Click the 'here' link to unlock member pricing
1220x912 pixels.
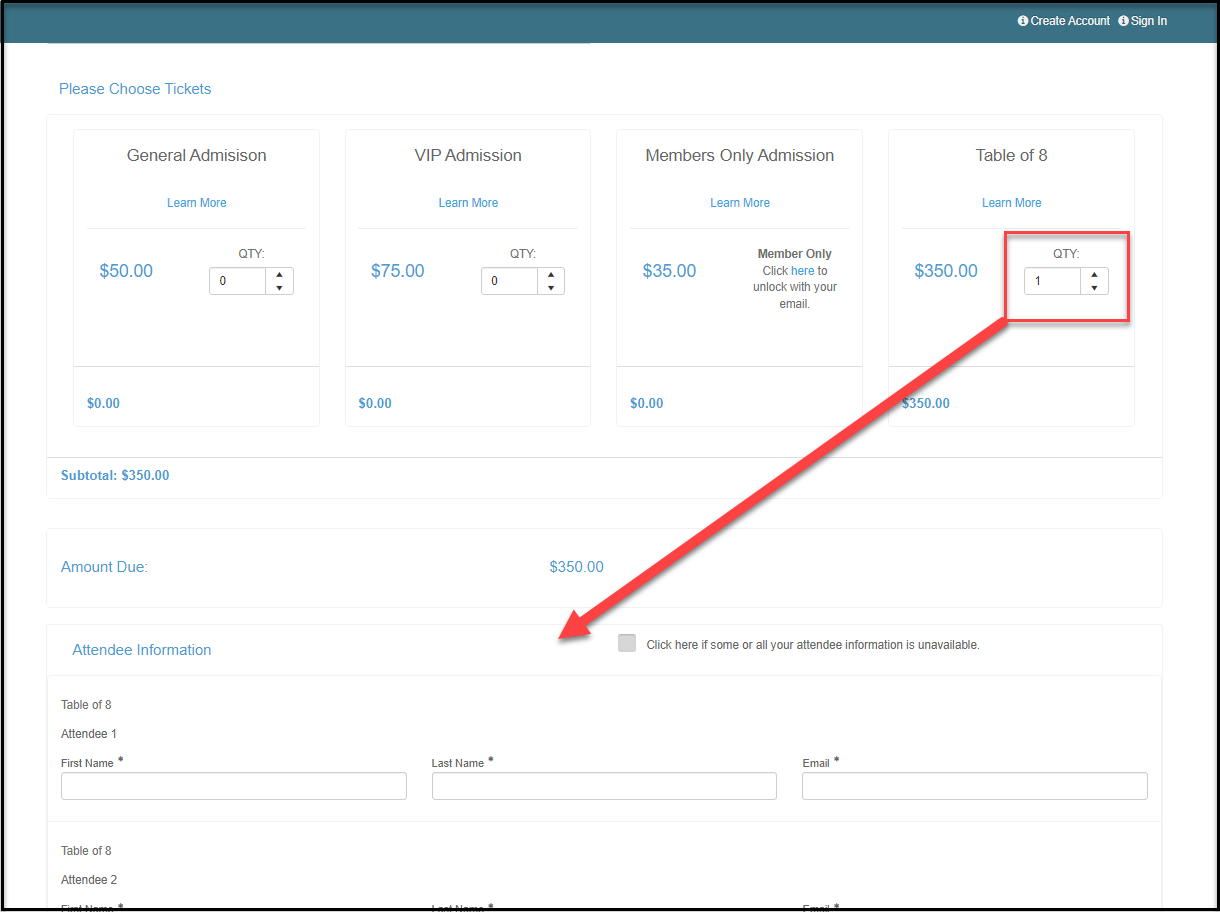pyautogui.click(x=802, y=271)
